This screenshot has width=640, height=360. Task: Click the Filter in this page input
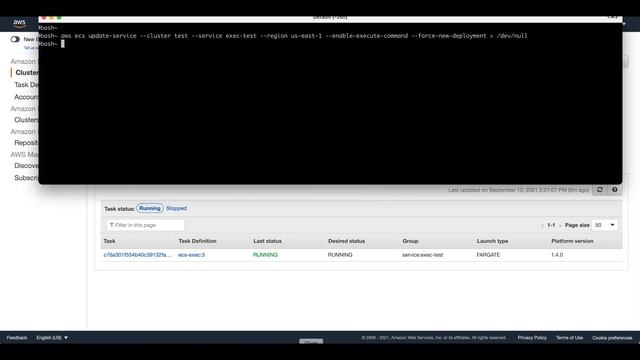(x=145, y=225)
